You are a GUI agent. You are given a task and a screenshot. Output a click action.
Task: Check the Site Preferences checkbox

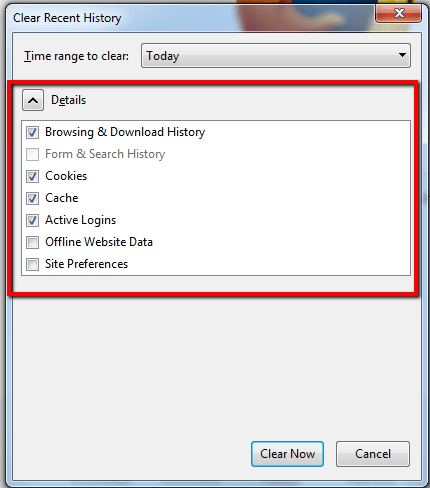(32, 264)
